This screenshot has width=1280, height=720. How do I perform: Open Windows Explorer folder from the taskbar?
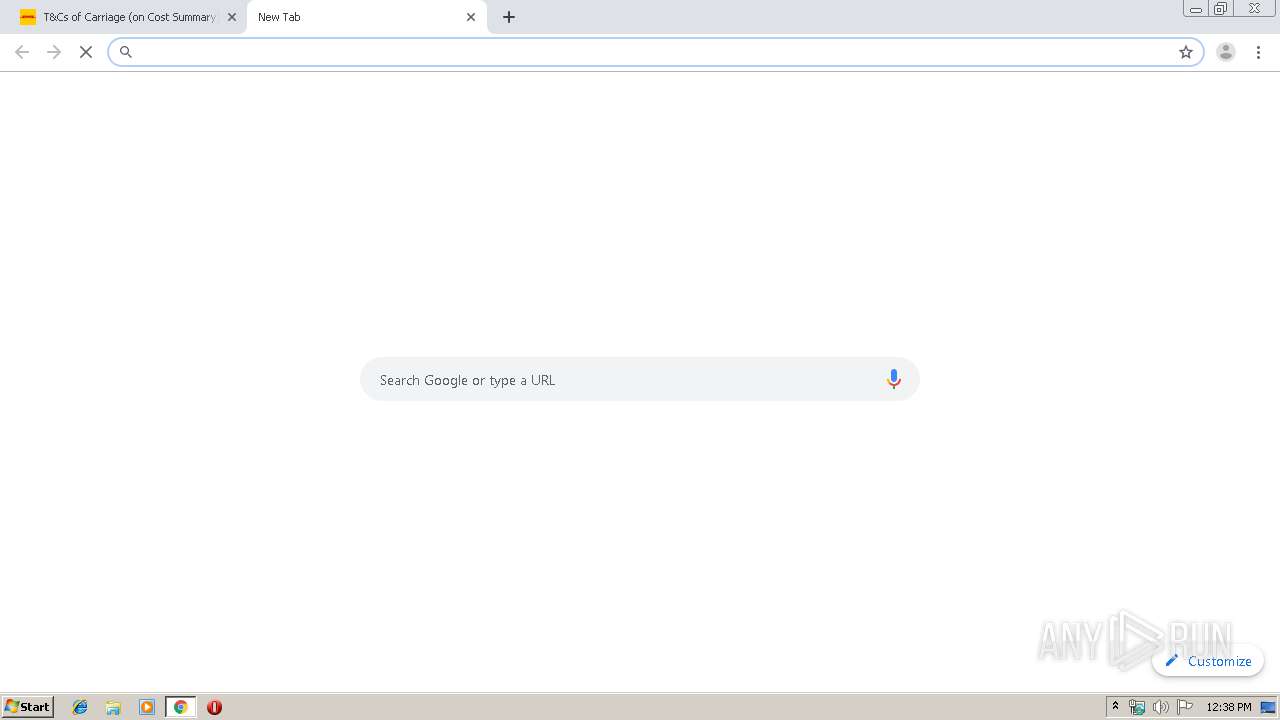[113, 707]
